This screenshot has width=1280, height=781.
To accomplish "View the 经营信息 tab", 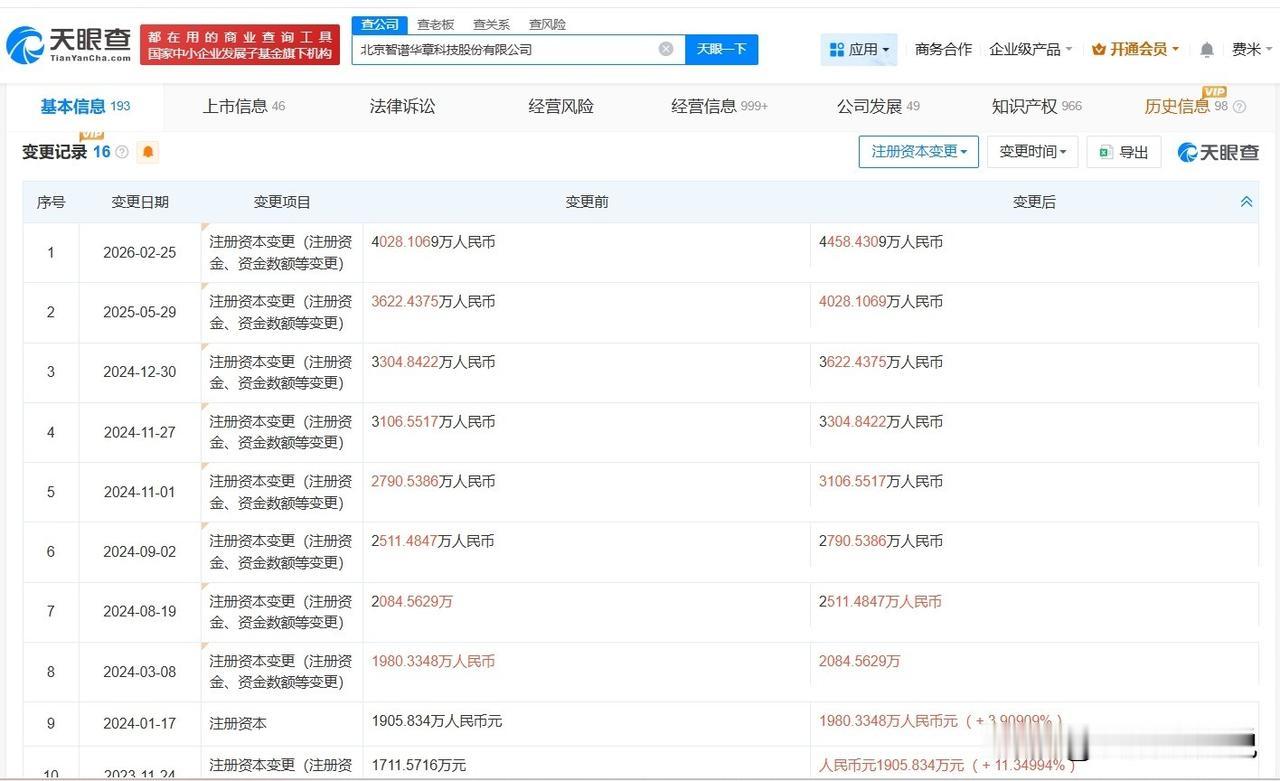I will 720,106.
